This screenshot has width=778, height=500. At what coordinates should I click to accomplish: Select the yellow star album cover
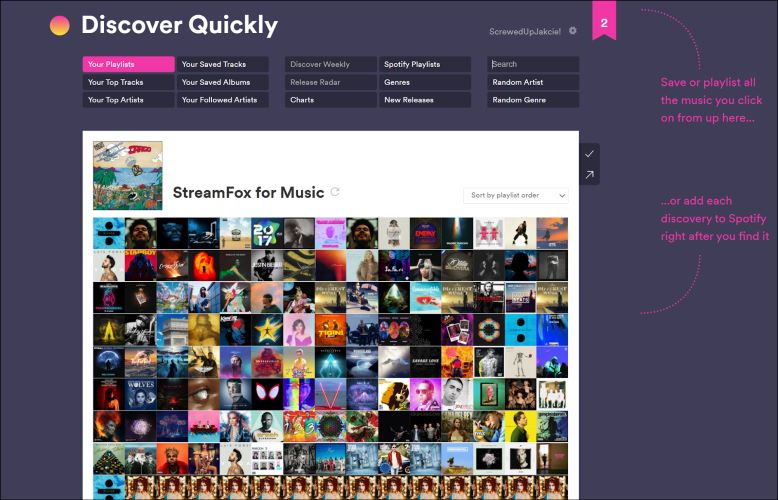tap(267, 330)
